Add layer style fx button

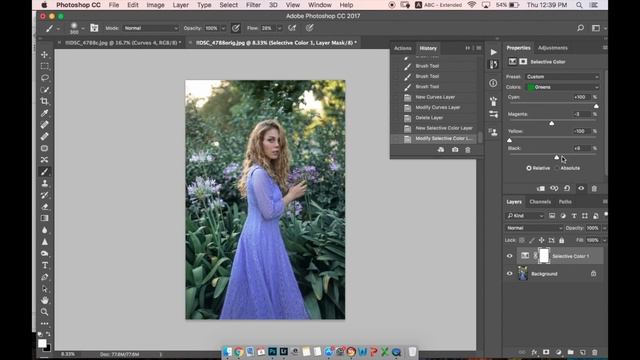(534, 352)
